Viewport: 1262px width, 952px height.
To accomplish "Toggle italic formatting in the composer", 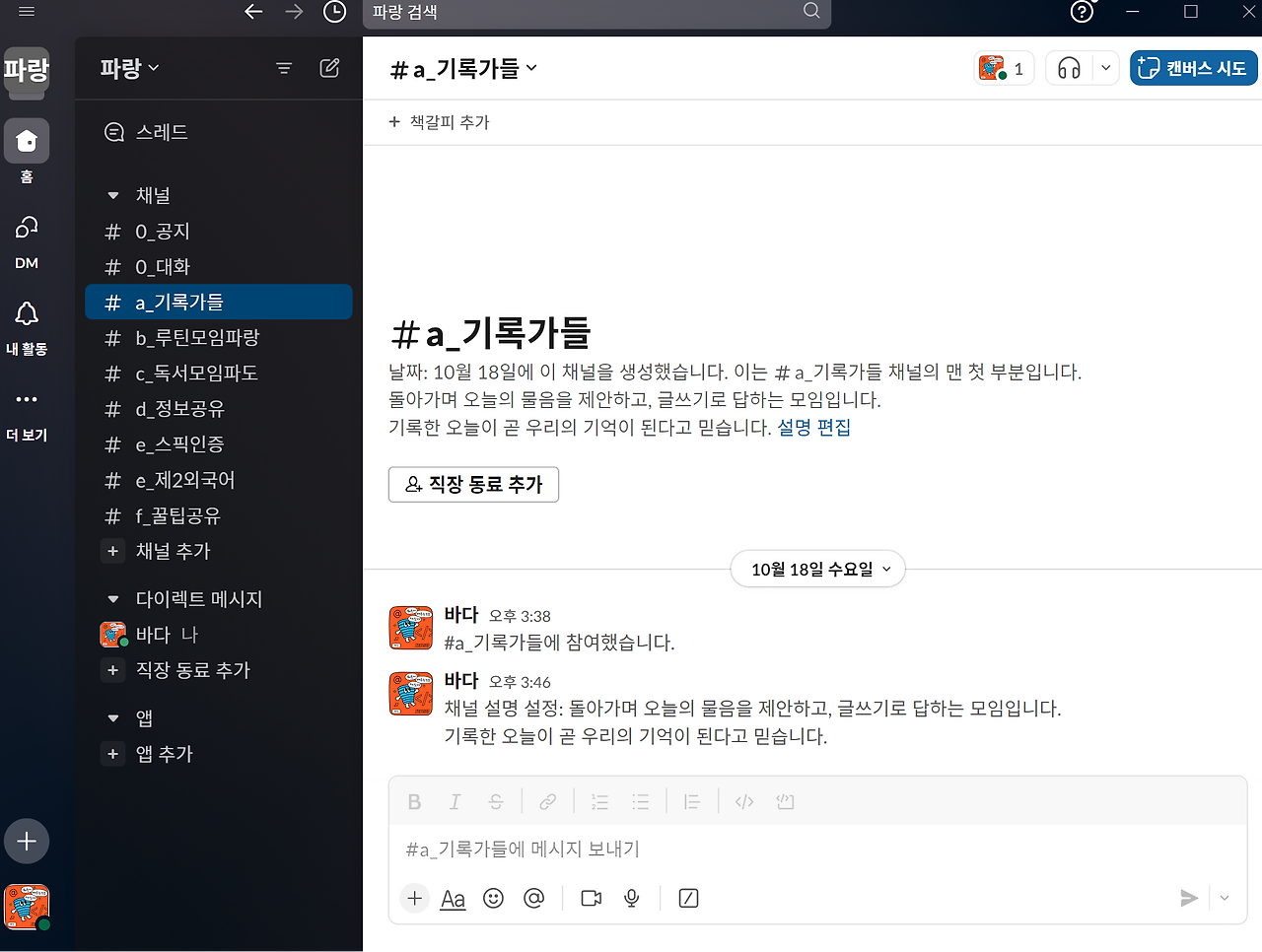I will (455, 801).
